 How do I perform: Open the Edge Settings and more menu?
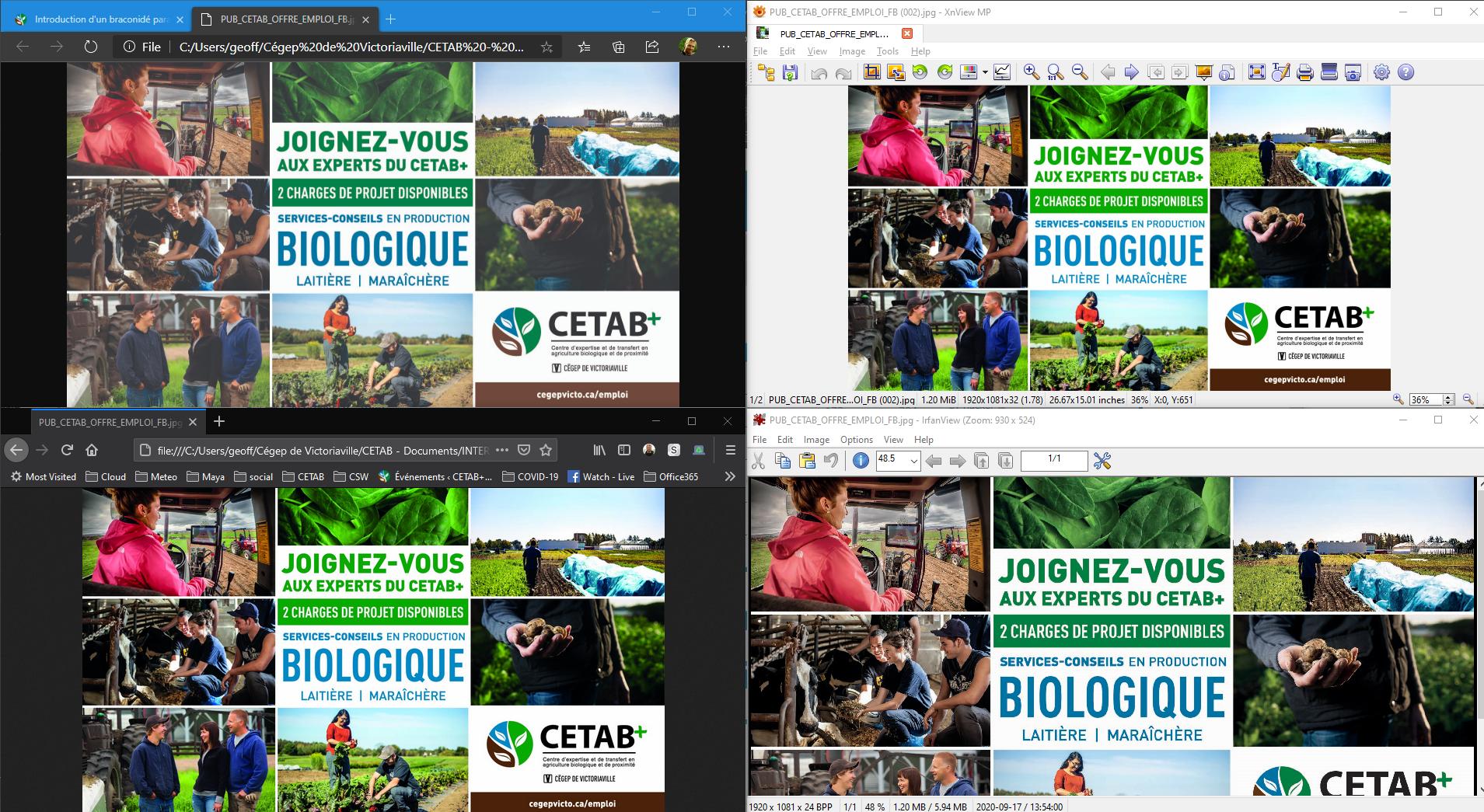[724, 47]
